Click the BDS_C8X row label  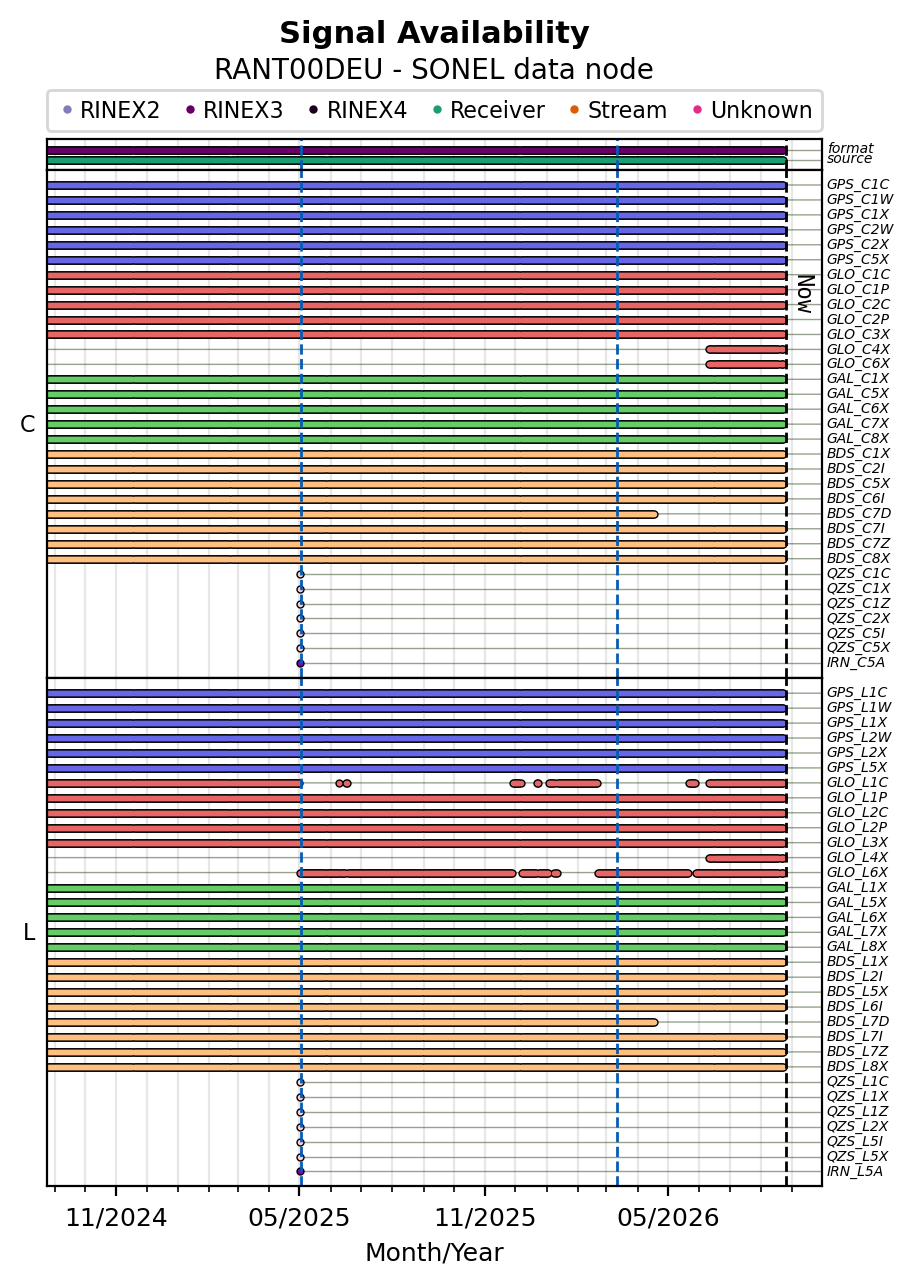coord(857,559)
